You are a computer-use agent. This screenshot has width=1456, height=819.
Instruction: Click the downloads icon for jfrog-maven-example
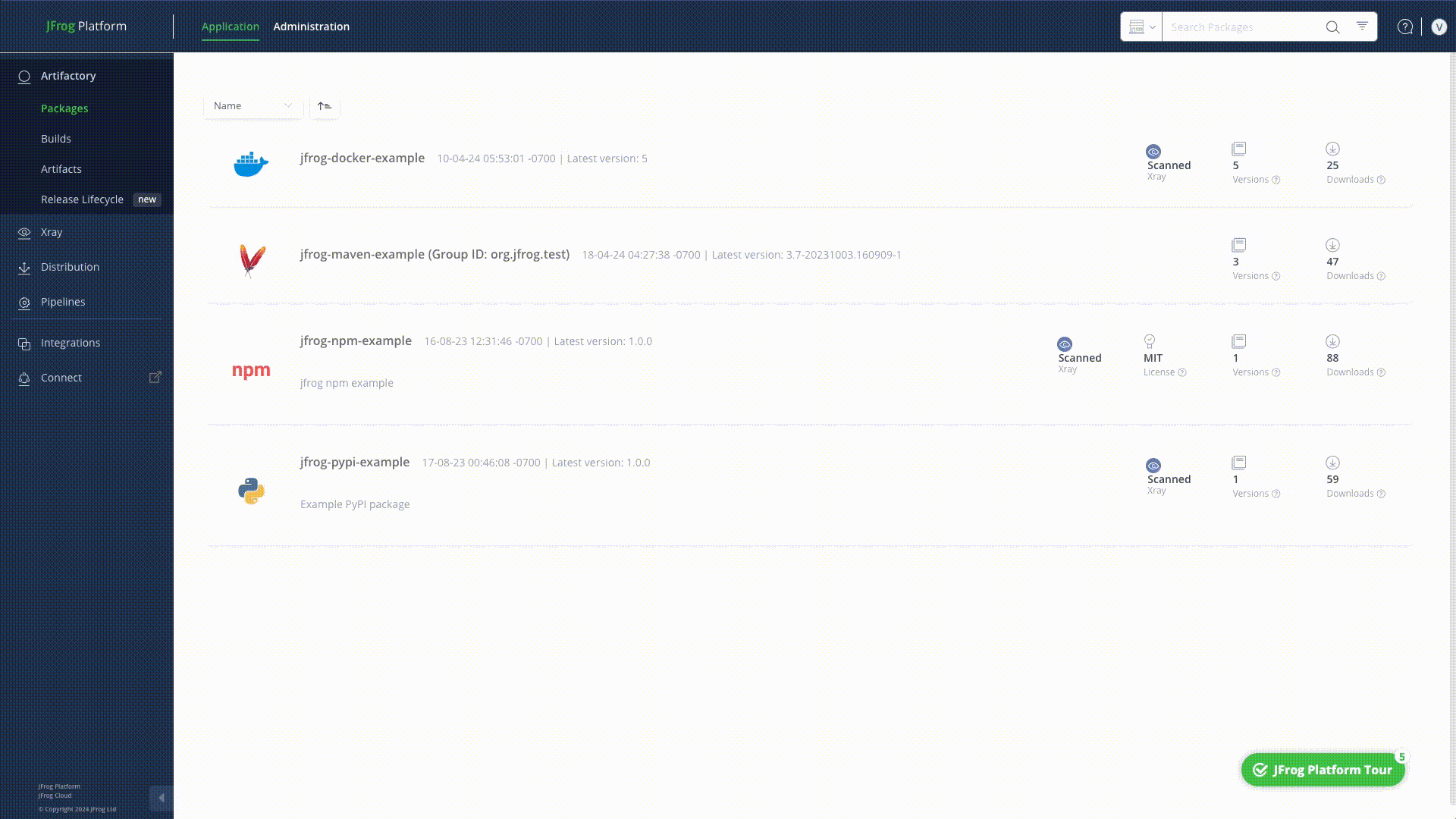click(1332, 245)
